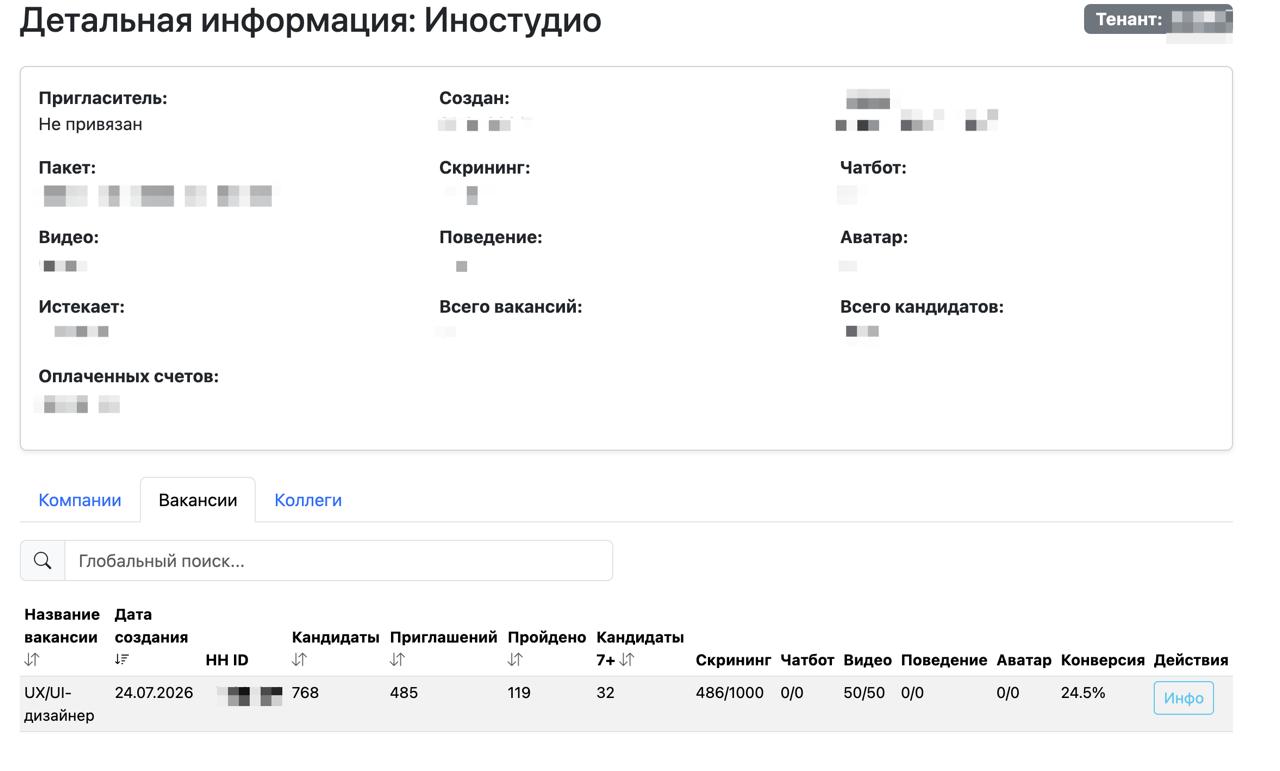Sort the first Кандидаты column via its arrows
Screen dimensions: 1280x771
(299, 660)
